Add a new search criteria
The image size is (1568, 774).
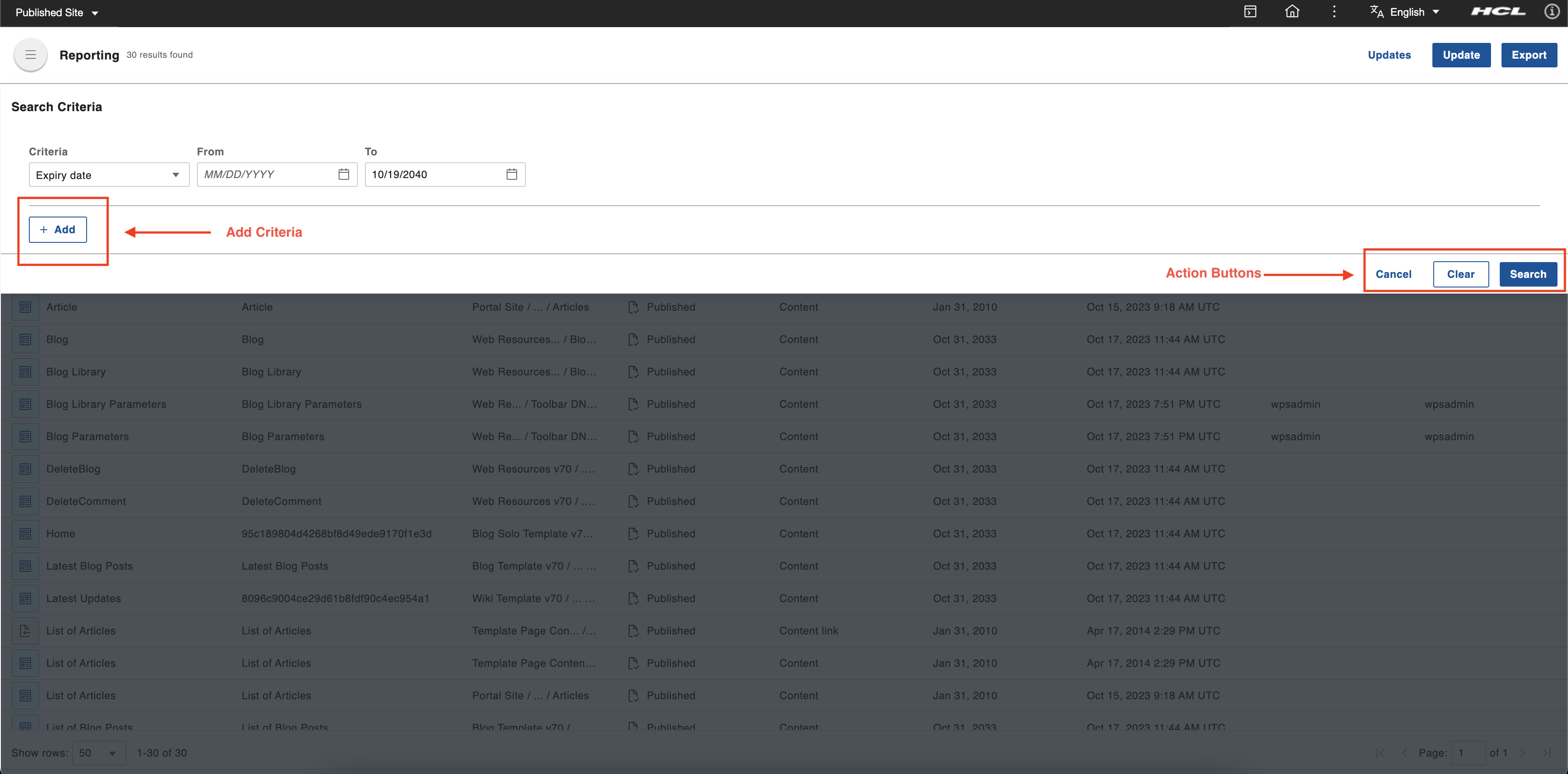(58, 230)
